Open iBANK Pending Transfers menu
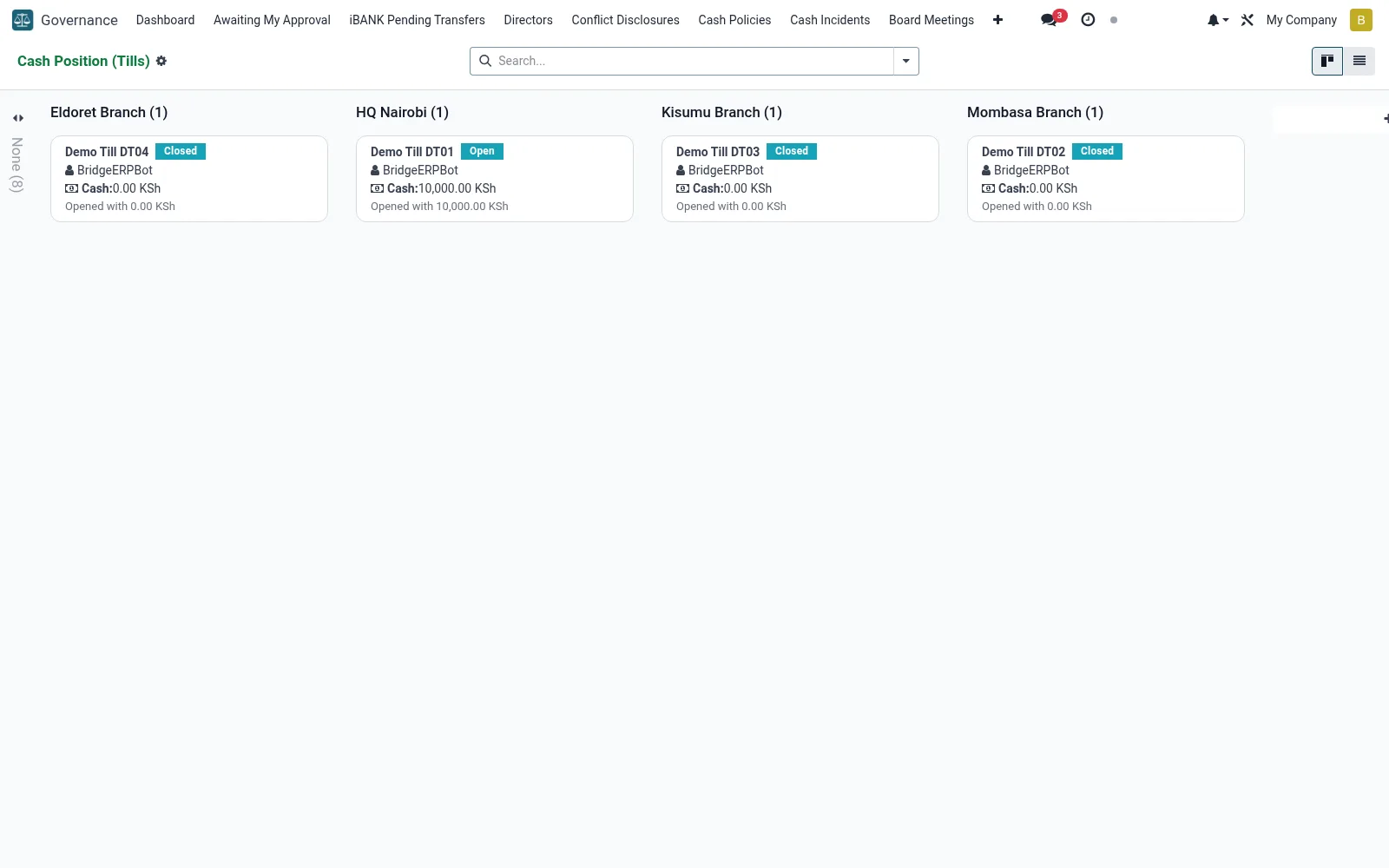The image size is (1389, 868). (417, 20)
